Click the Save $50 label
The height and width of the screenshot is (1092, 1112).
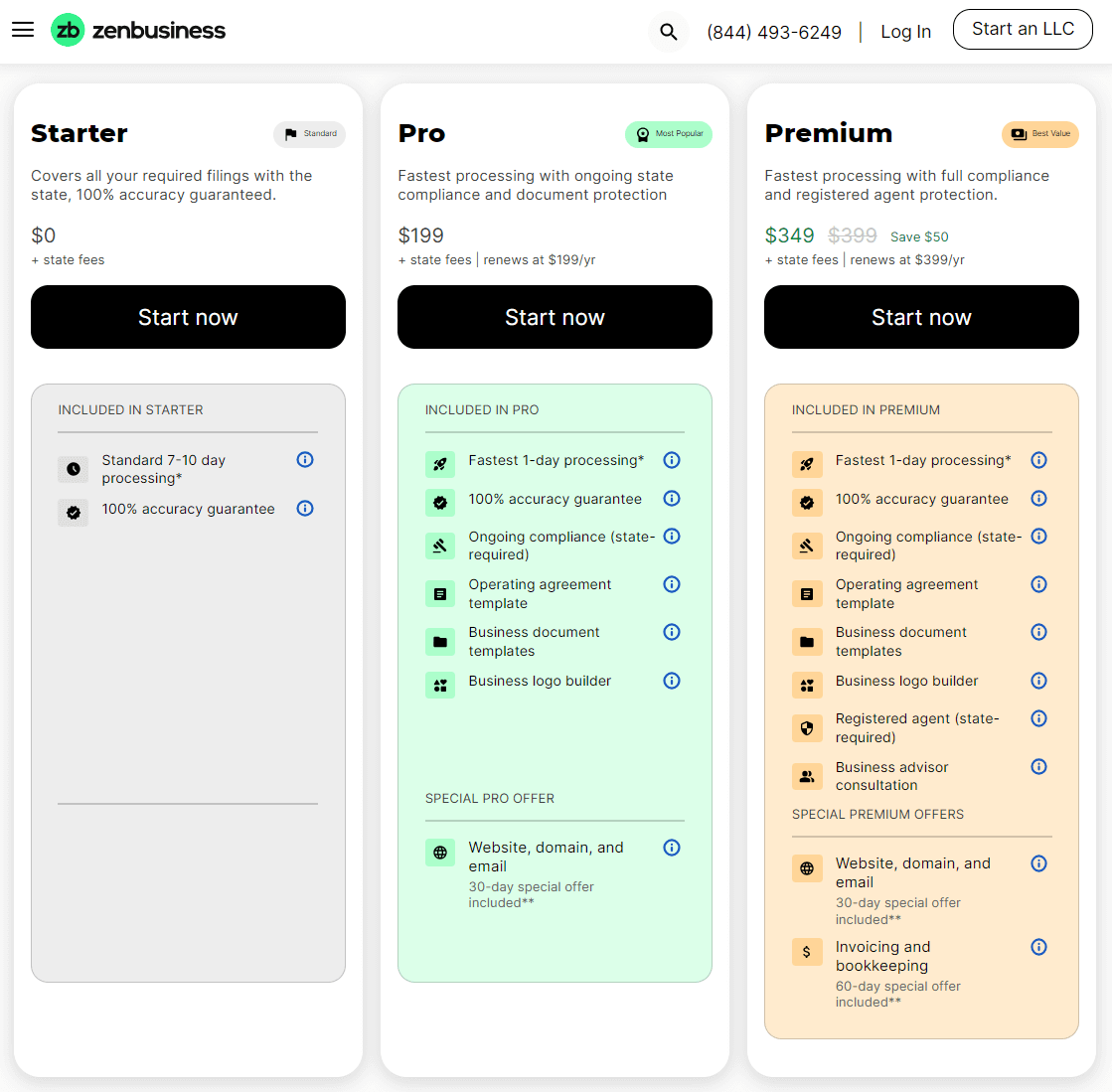click(919, 236)
